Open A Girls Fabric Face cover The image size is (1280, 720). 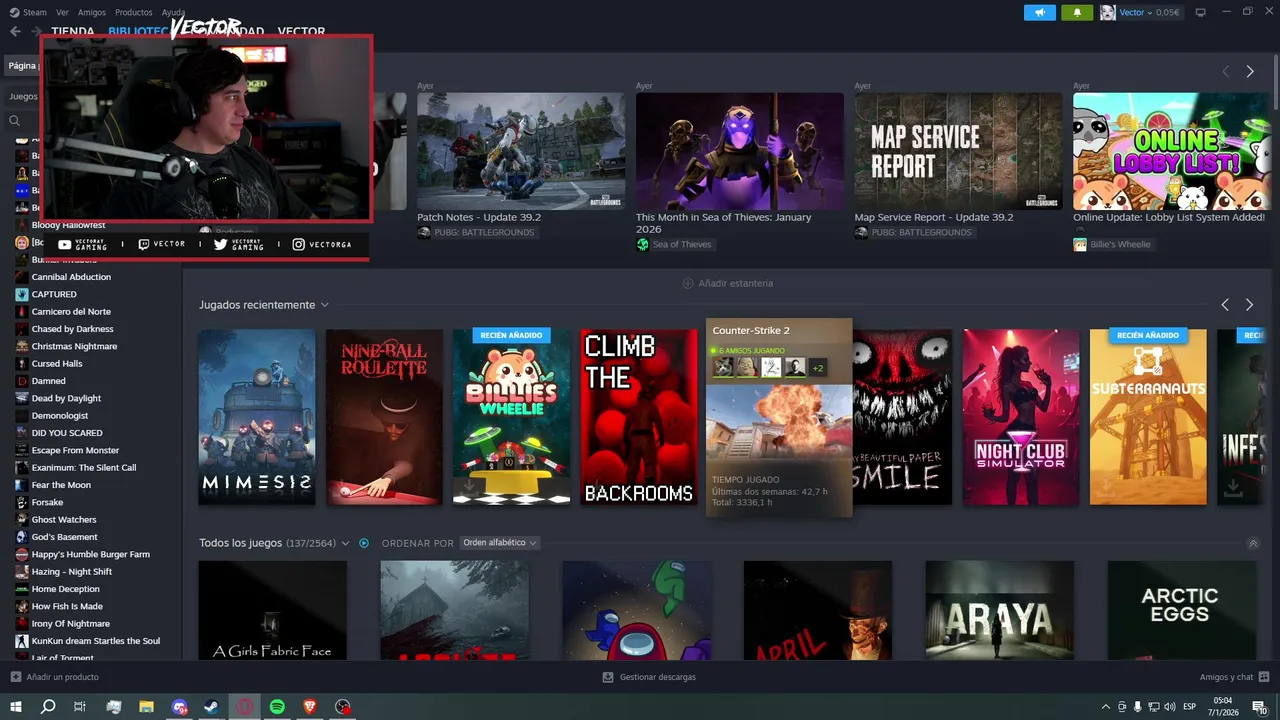273,610
